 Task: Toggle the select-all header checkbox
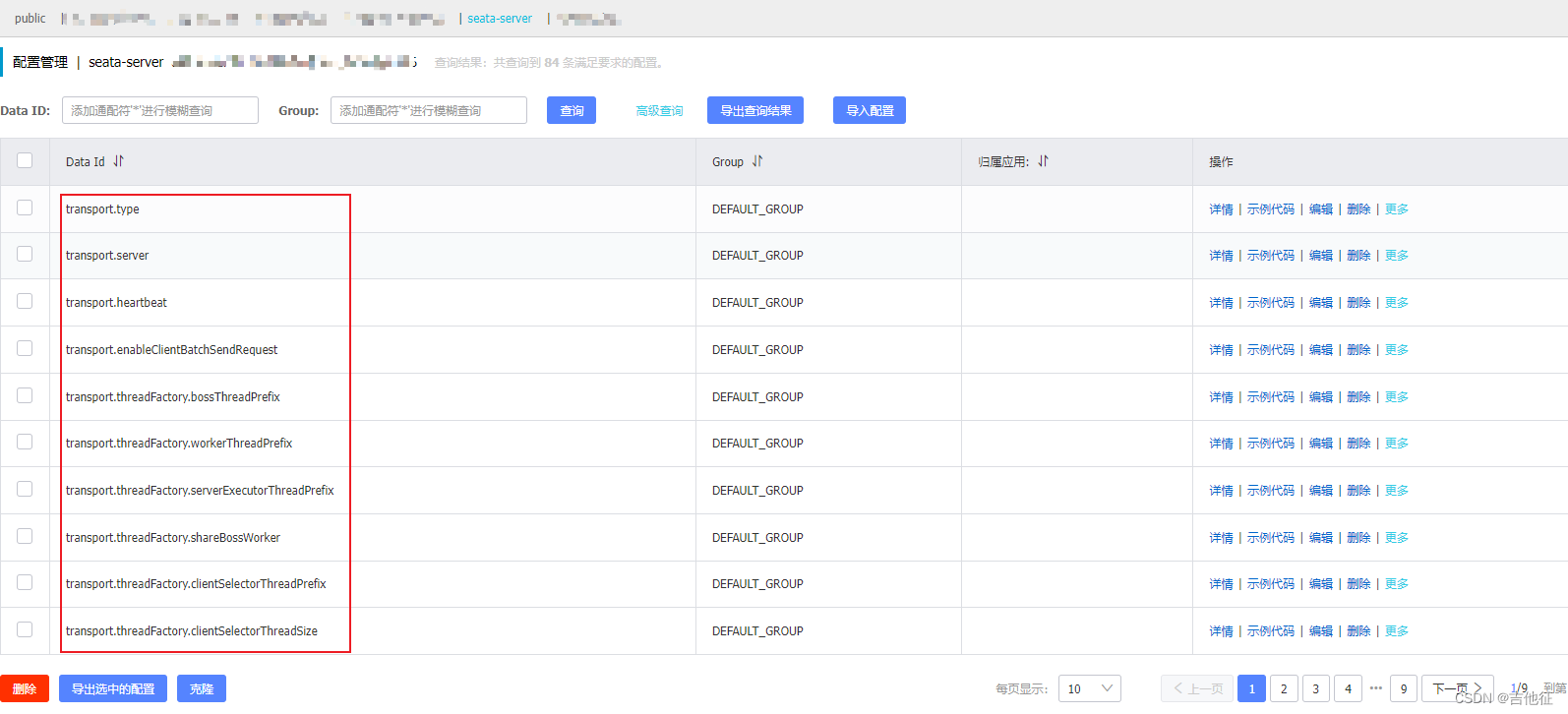25,160
